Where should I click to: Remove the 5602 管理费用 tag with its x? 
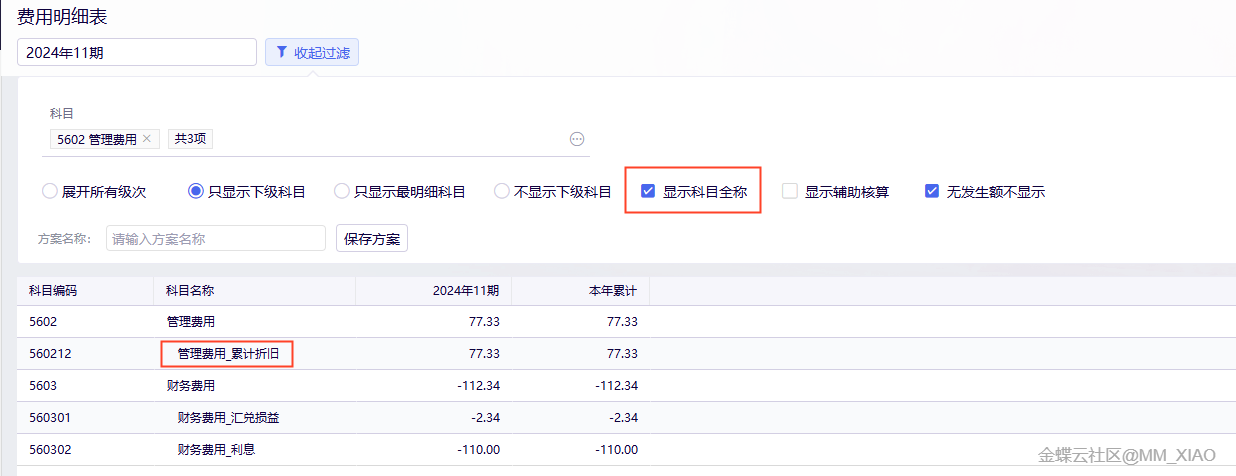[x=147, y=139]
